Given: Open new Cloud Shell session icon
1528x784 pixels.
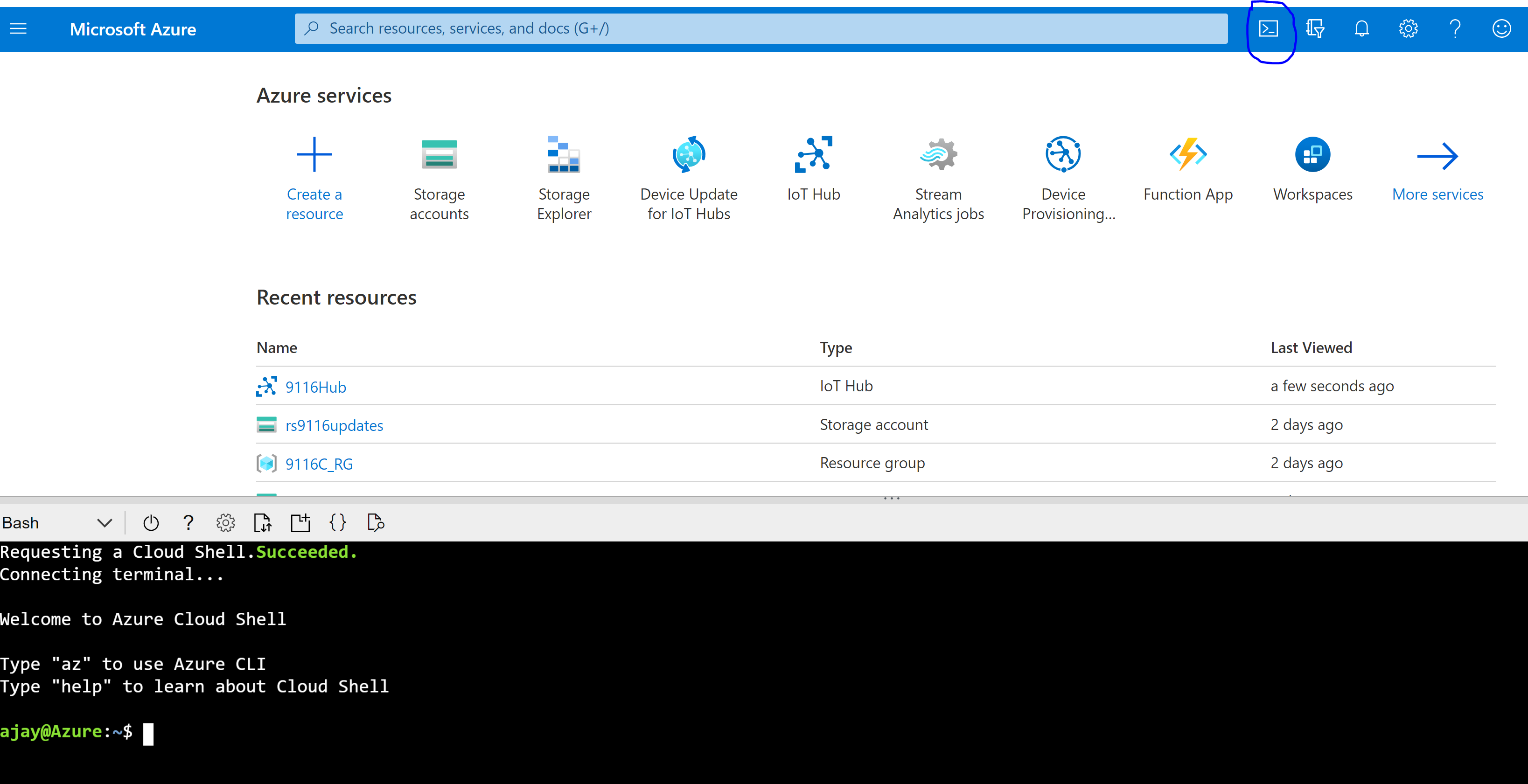Looking at the screenshot, I should click(x=300, y=523).
